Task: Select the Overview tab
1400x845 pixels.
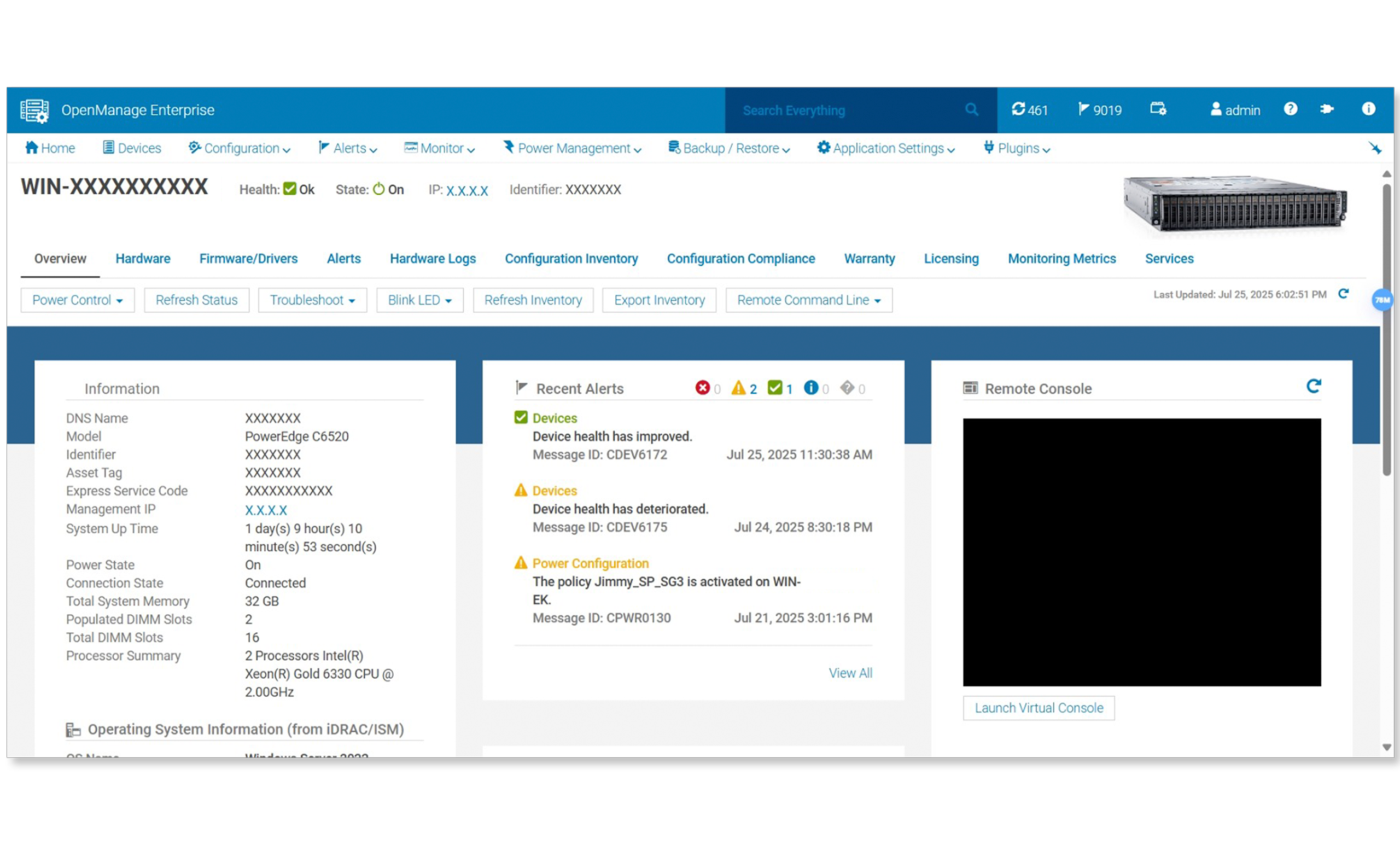Action: [x=60, y=259]
